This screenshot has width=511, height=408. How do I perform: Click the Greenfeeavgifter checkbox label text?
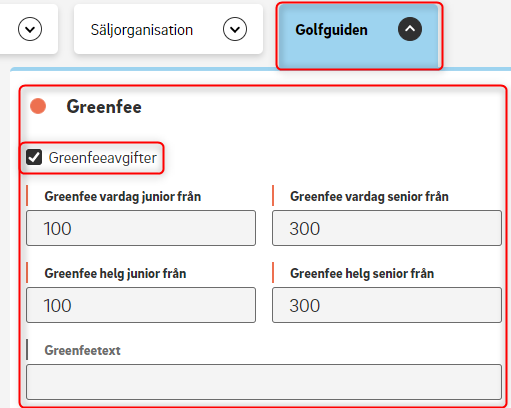click(x=103, y=158)
